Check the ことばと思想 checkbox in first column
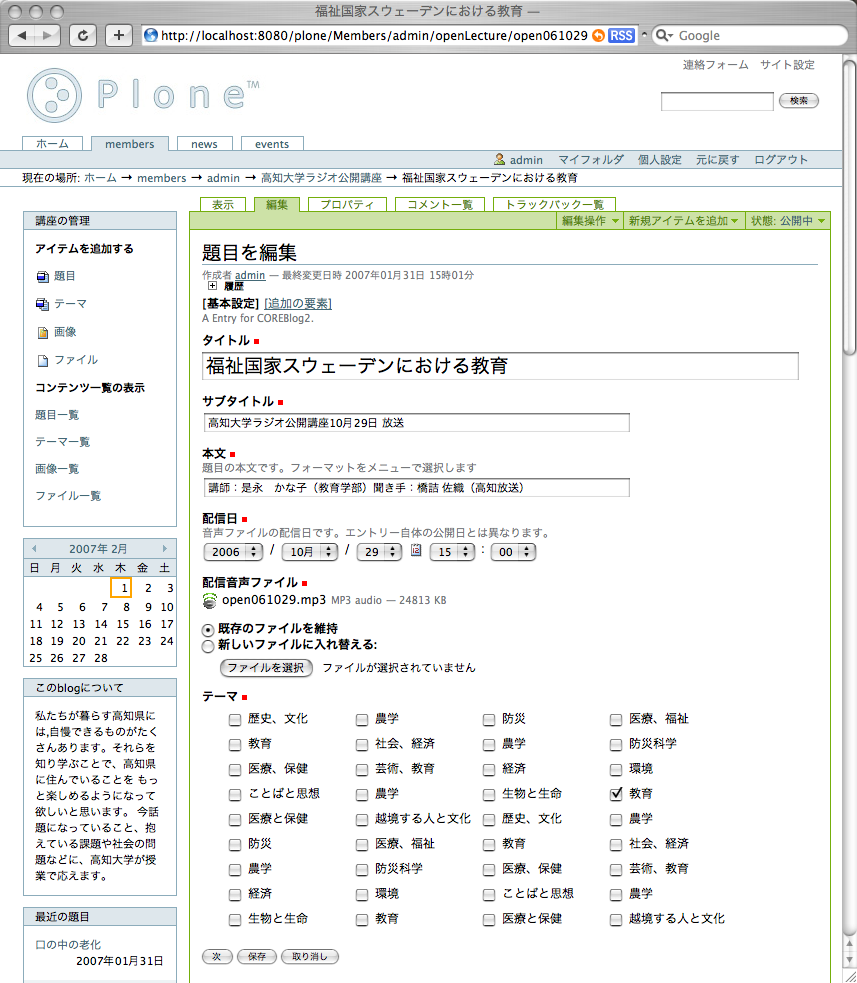The height and width of the screenshot is (983, 857). pos(234,794)
